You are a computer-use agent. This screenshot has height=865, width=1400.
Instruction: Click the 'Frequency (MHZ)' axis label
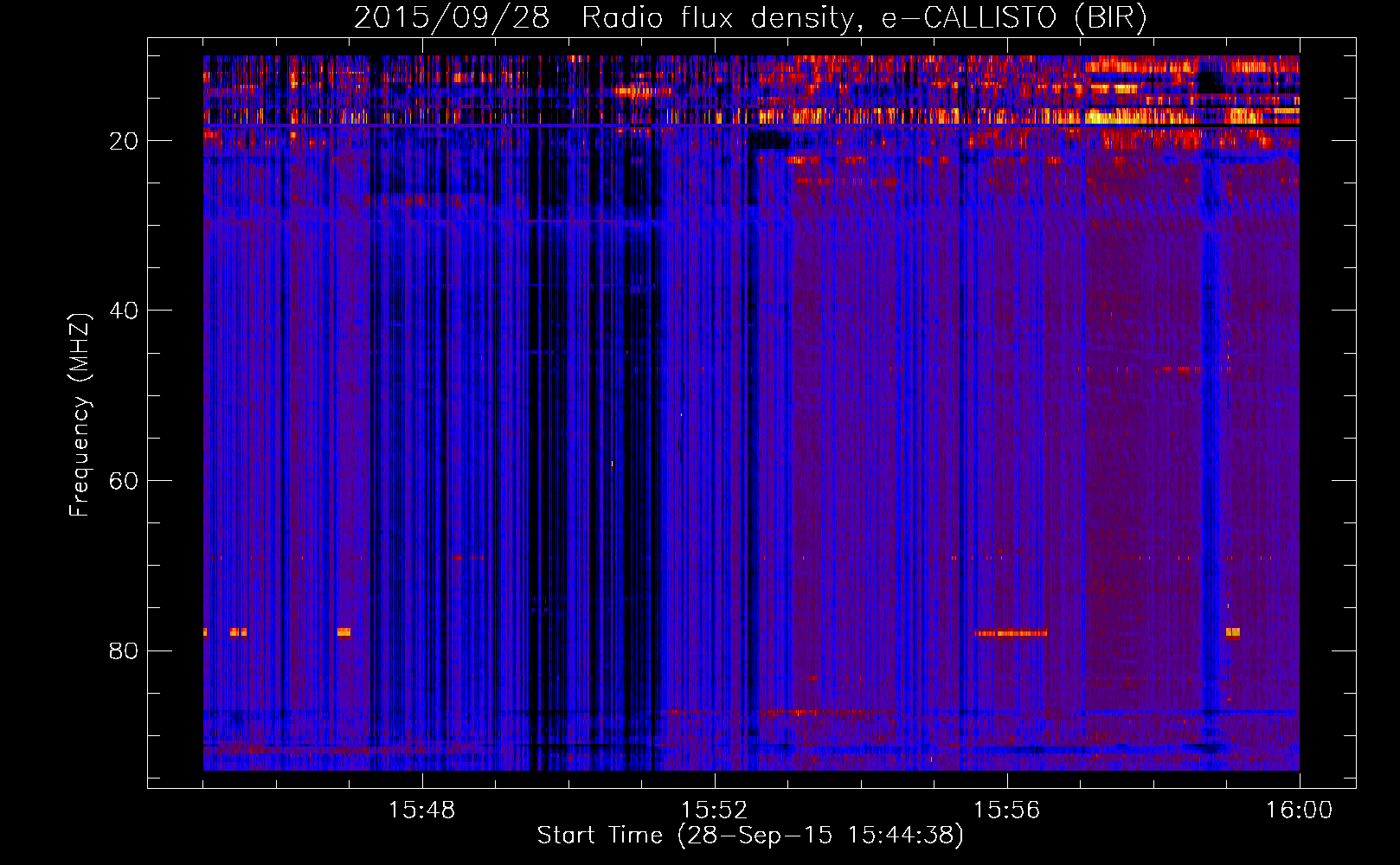click(80, 415)
